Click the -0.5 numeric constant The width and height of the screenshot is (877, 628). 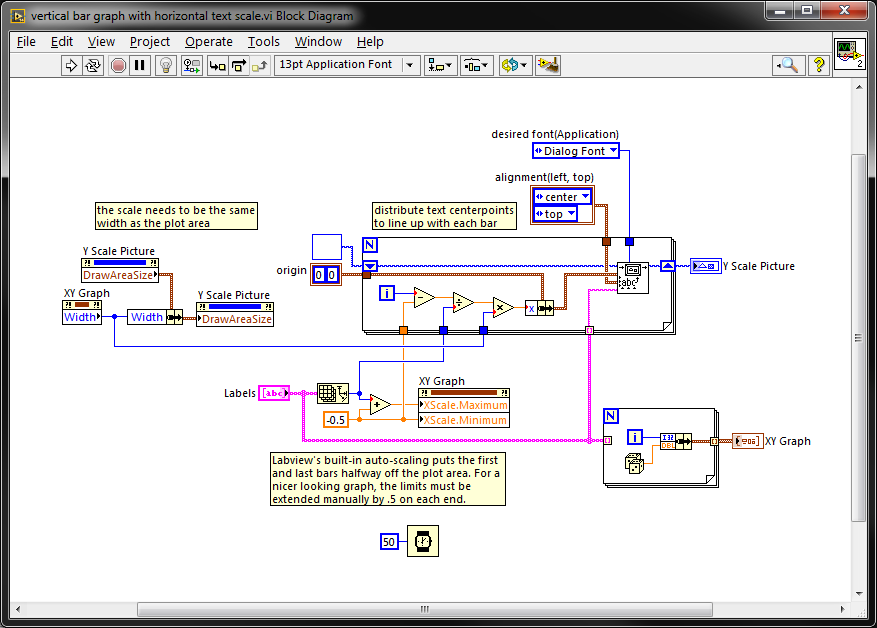(336, 420)
